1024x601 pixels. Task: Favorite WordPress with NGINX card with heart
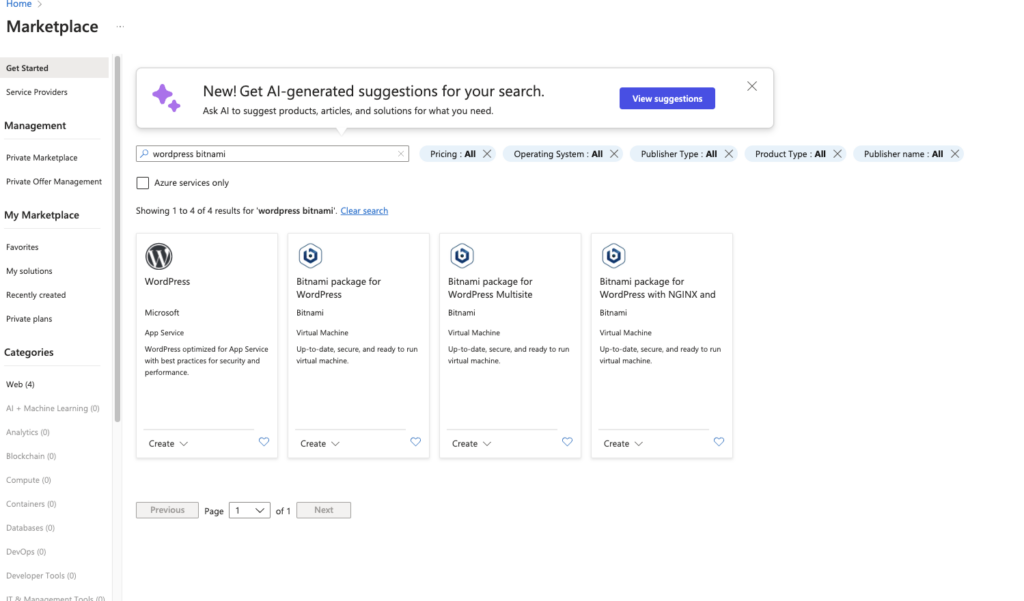point(718,442)
